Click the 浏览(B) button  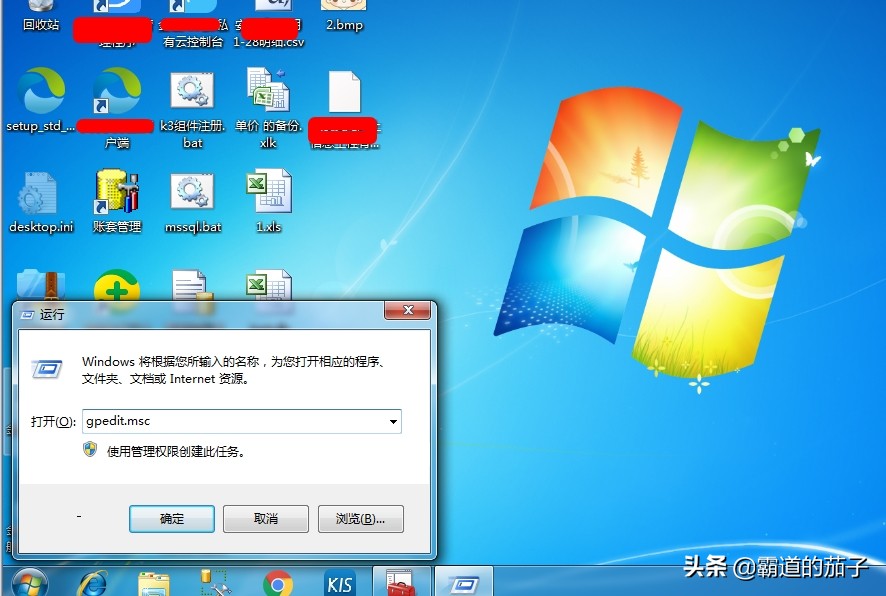(359, 518)
